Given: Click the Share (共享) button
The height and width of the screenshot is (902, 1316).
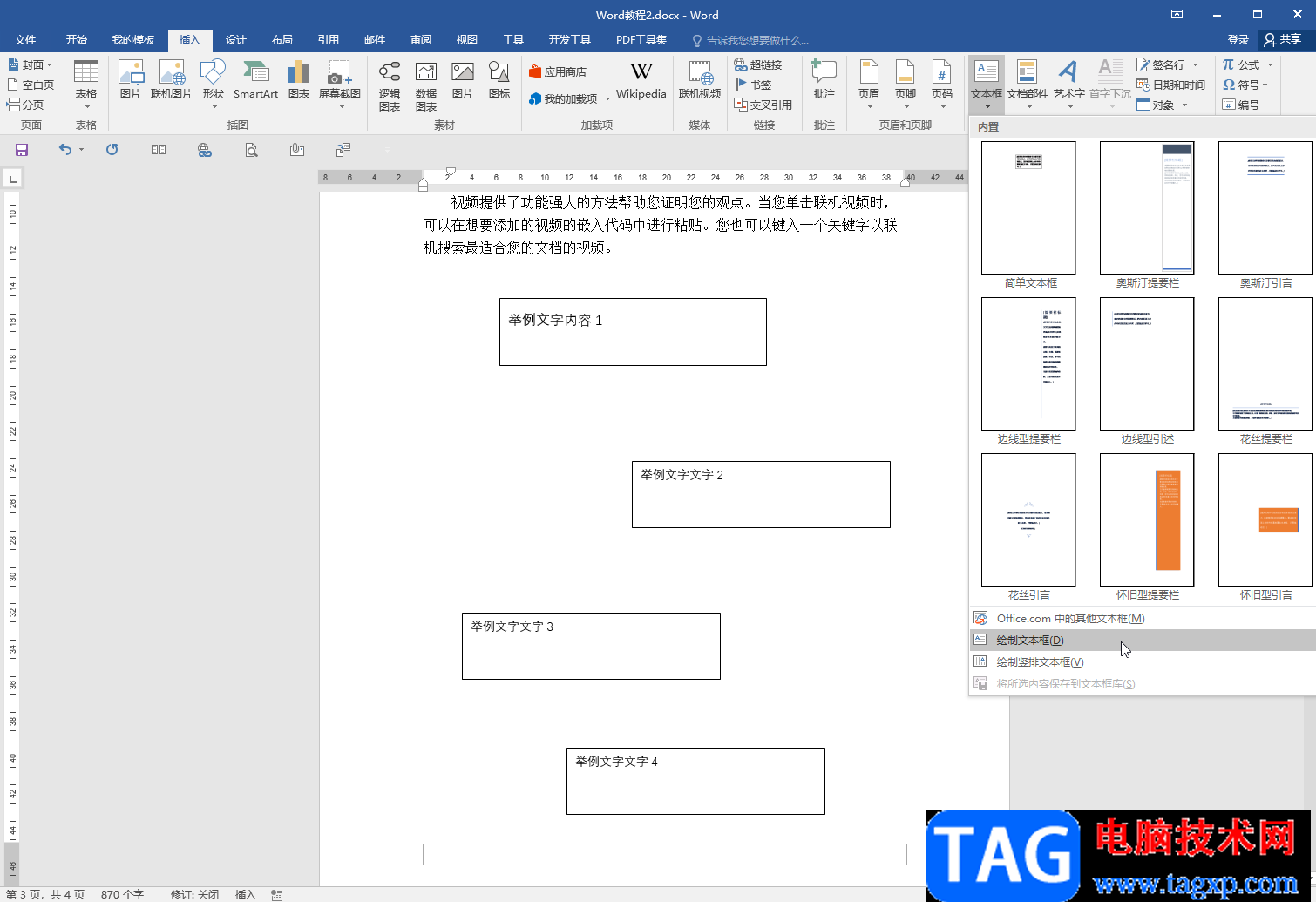Looking at the screenshot, I should (x=1283, y=40).
